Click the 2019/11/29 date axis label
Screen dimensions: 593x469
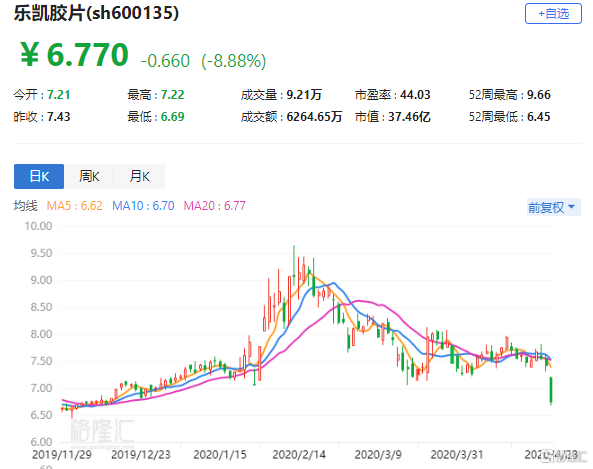coord(62,454)
